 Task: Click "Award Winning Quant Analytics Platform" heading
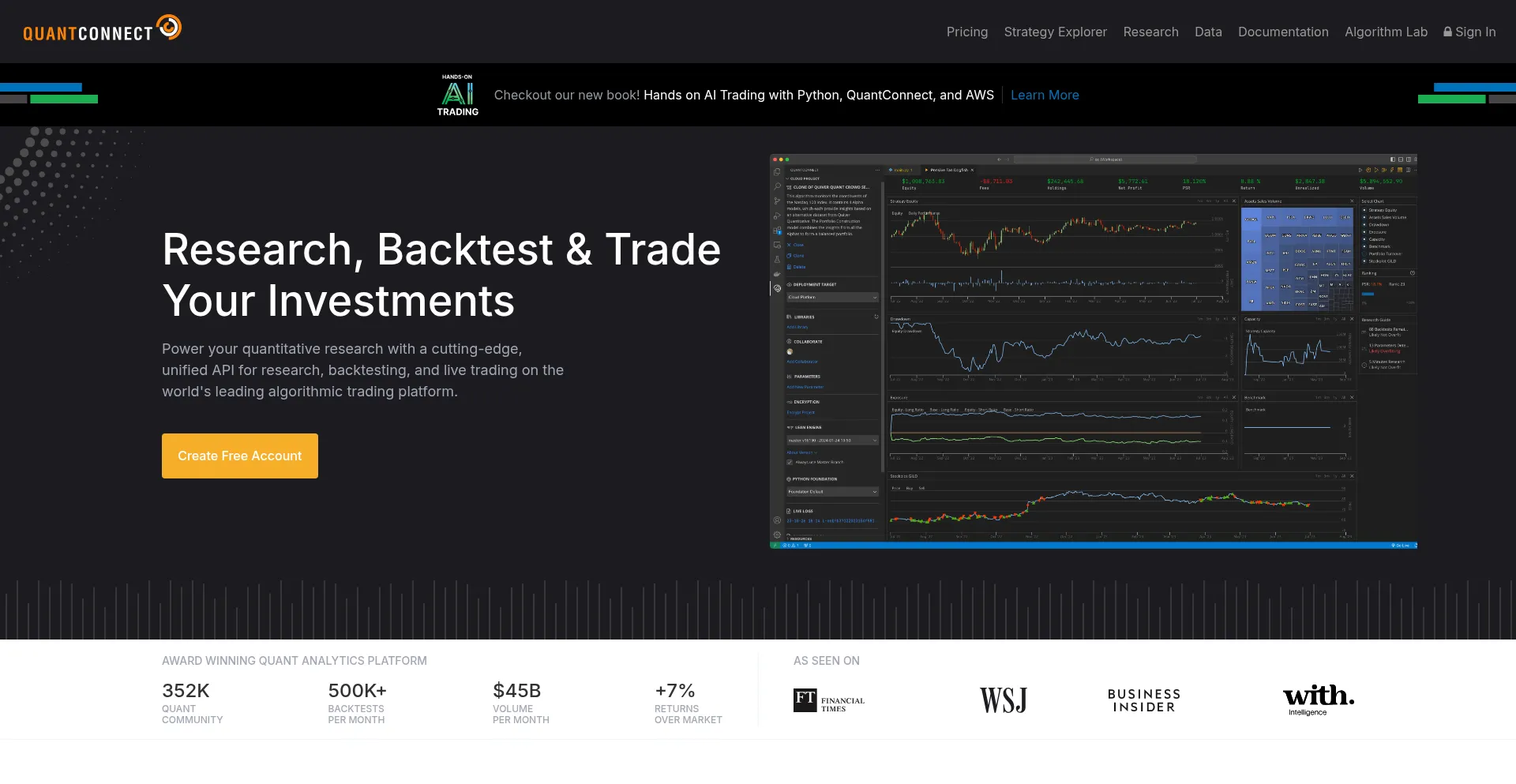295,661
